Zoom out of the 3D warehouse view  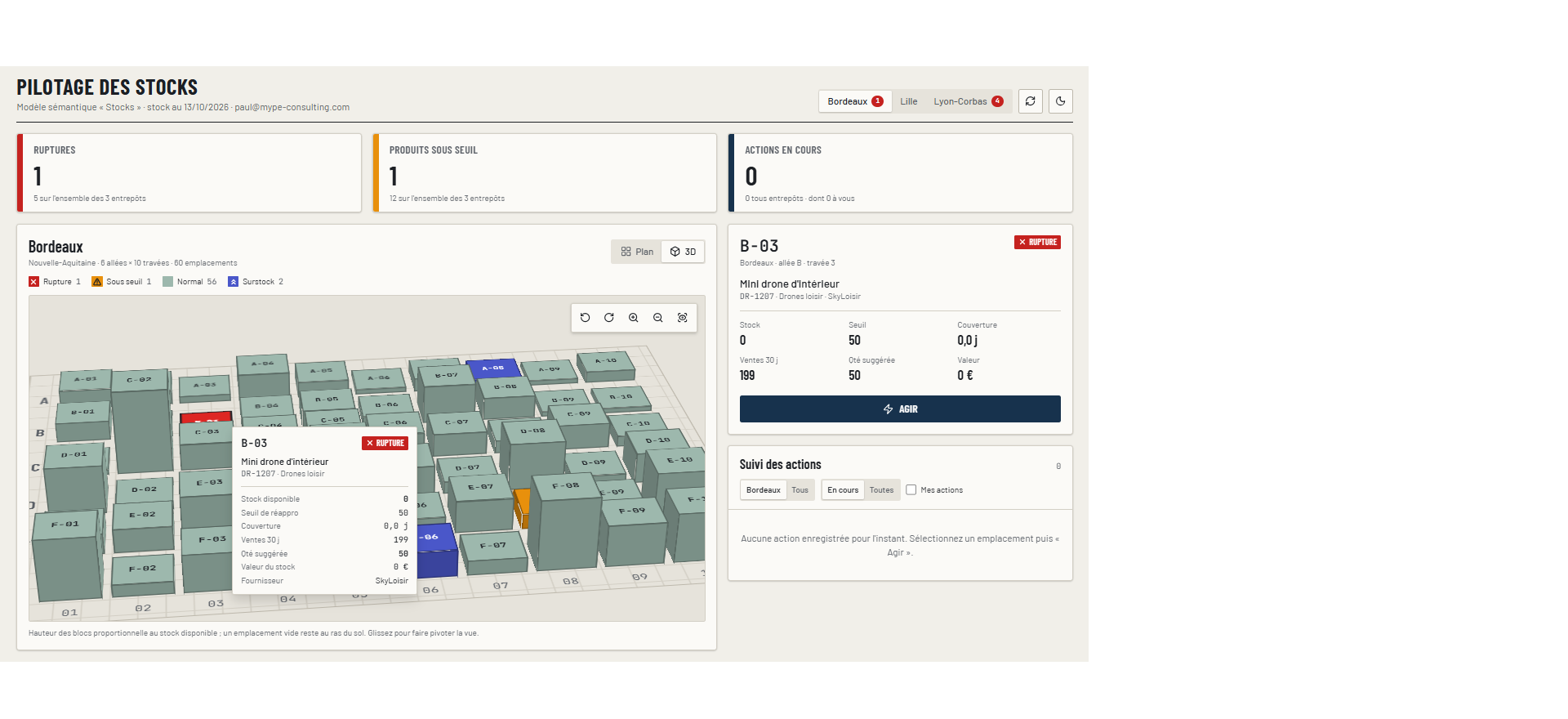[x=658, y=318]
